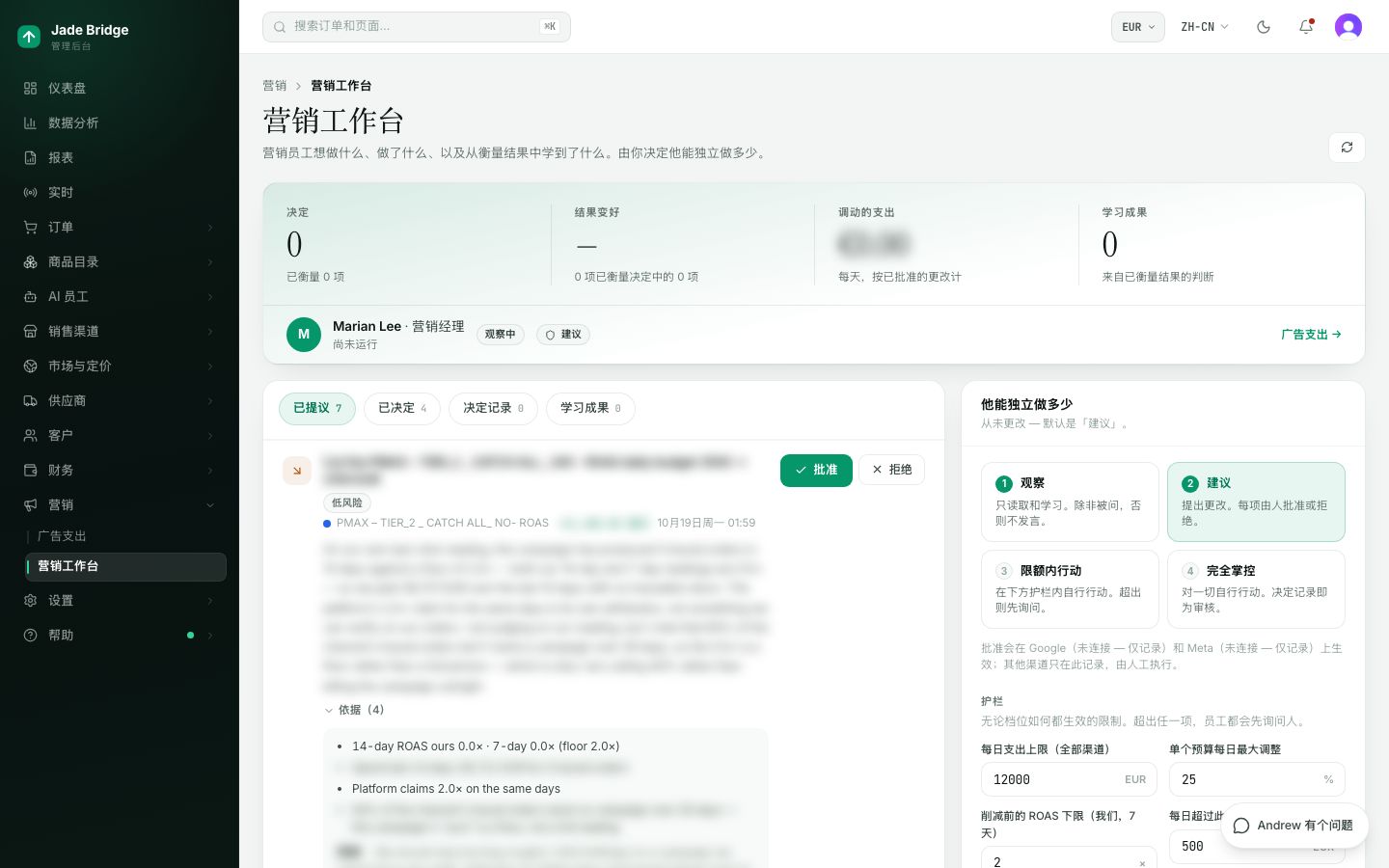Switch to the 已提议 tab
Viewport: 1389px width, 868px height.
[x=317, y=409]
